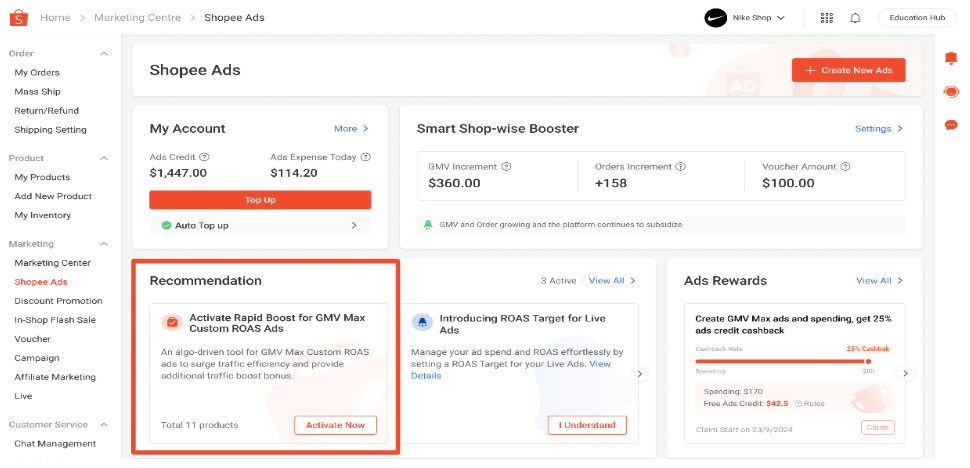Screen dimensions: 970x468
Task: Open Mass Ship in sidebar
Action: [37, 91]
